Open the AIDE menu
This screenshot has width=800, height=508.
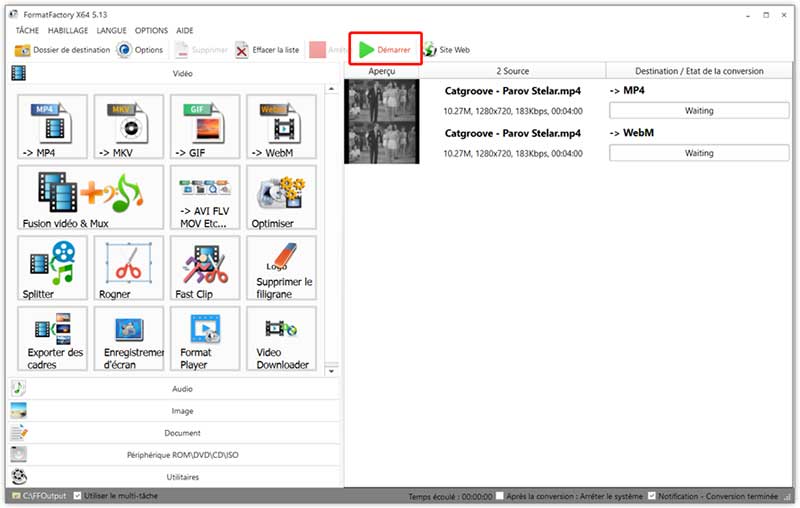(x=185, y=31)
